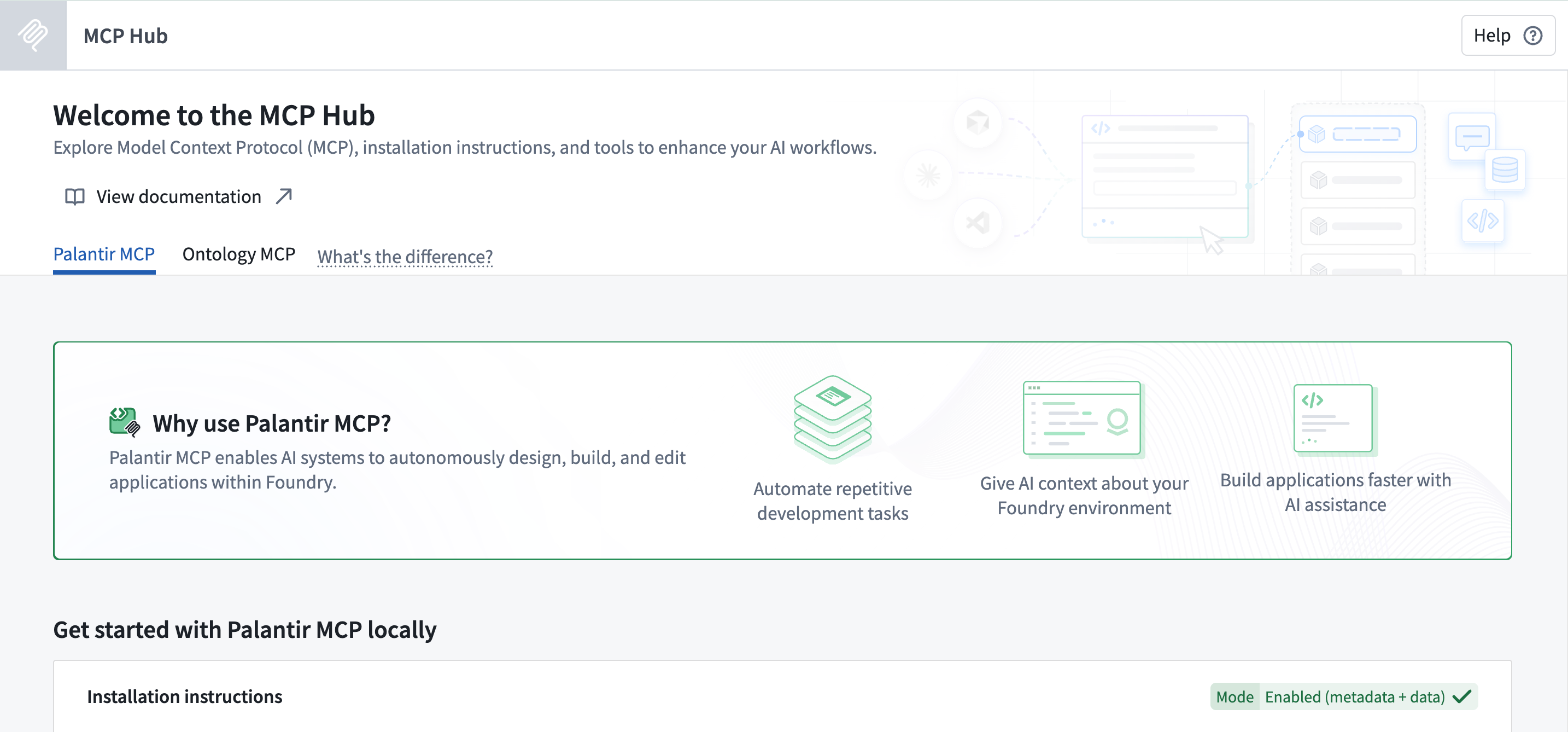Click the window icon above Give AI context
The height and width of the screenshot is (732, 1568).
click(1083, 419)
